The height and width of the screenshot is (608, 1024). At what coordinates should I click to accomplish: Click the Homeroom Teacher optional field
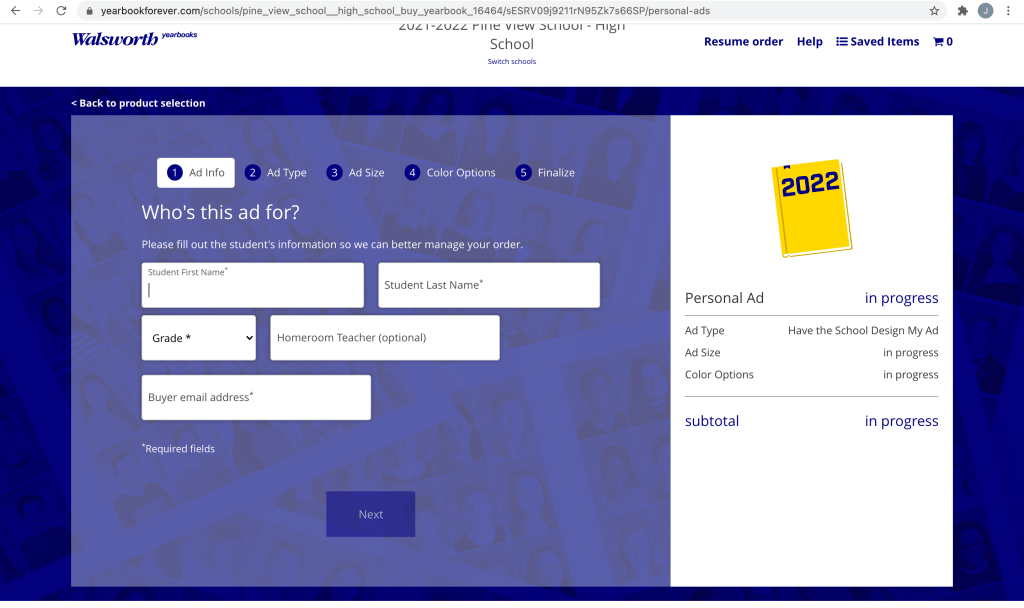pos(384,338)
